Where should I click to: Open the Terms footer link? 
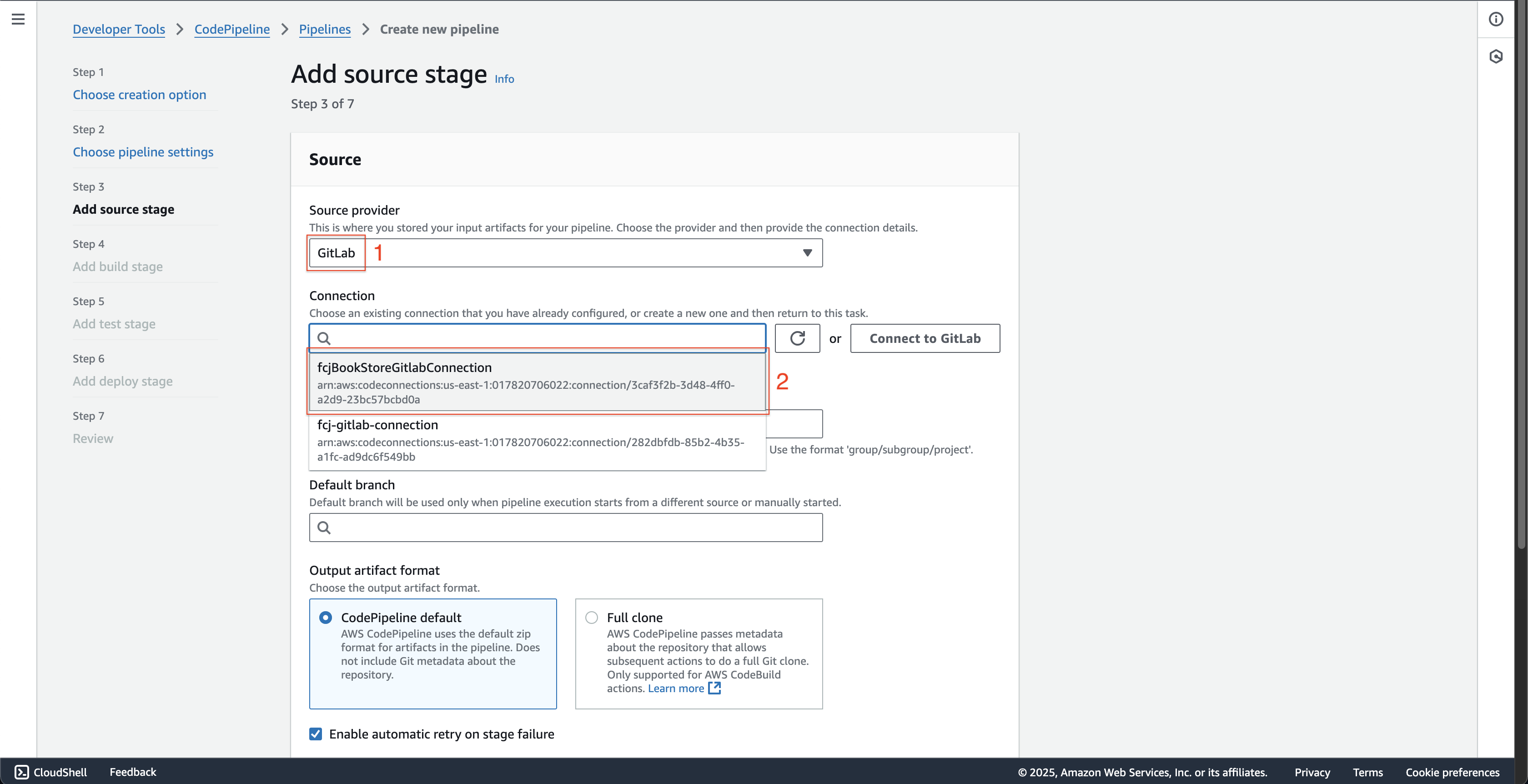point(1367,772)
